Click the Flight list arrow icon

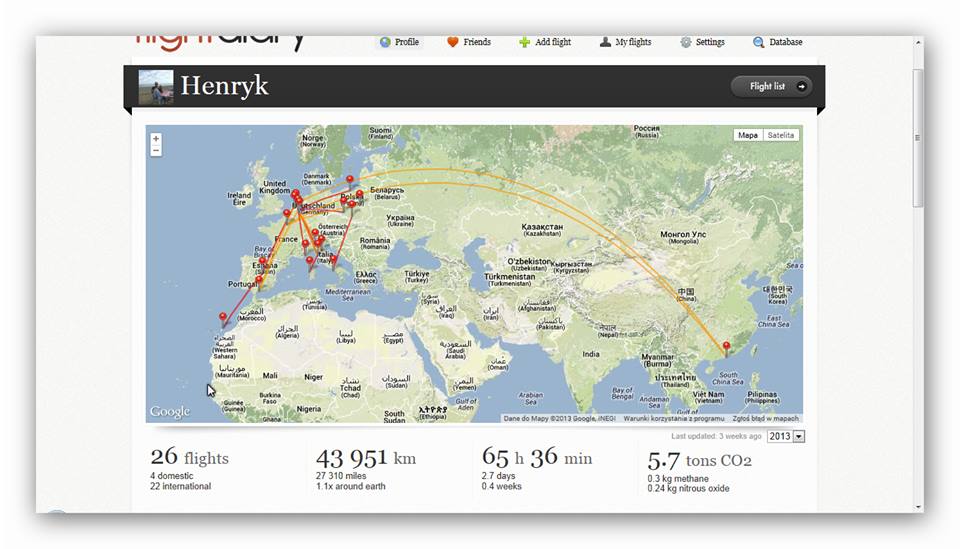pyautogui.click(x=801, y=86)
